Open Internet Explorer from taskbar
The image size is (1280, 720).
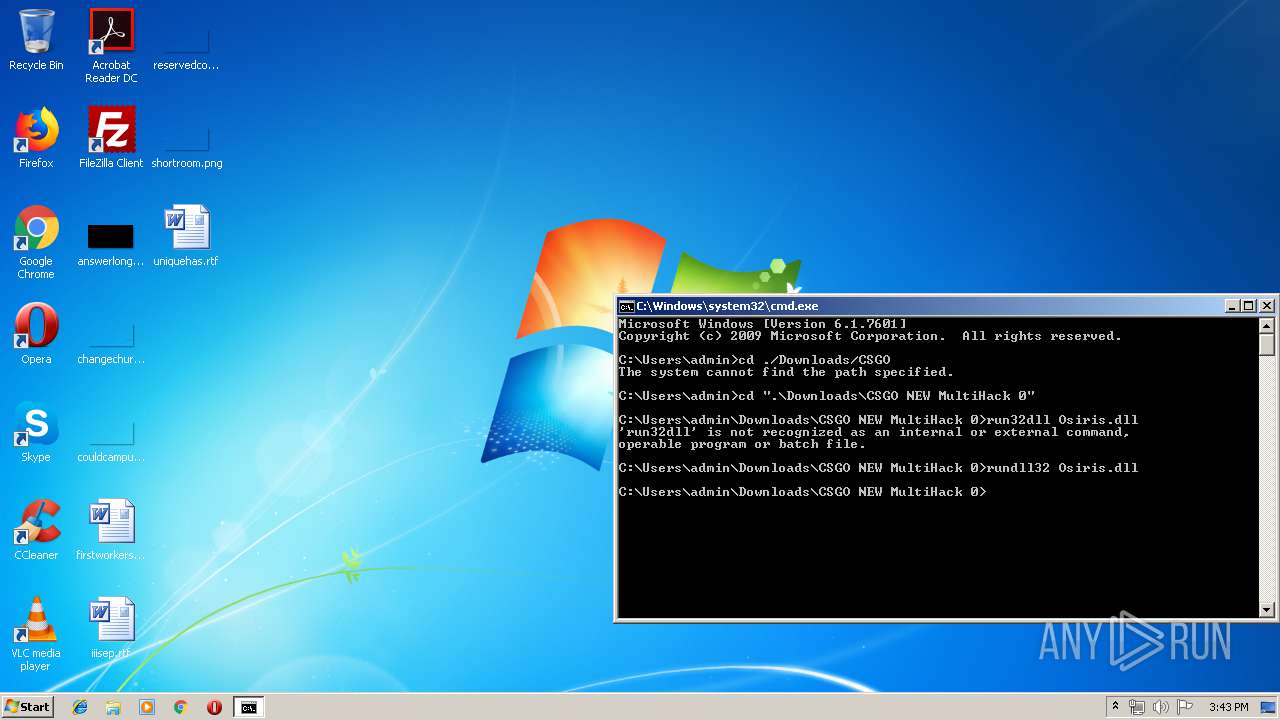[80, 707]
